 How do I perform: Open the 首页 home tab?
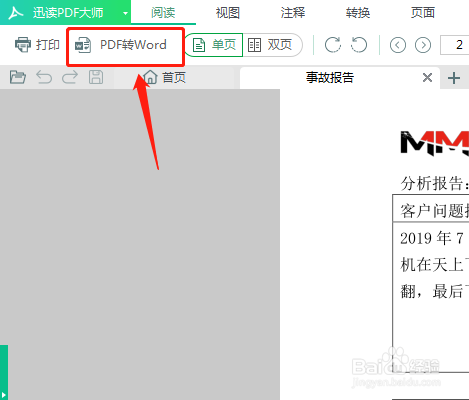[164, 77]
